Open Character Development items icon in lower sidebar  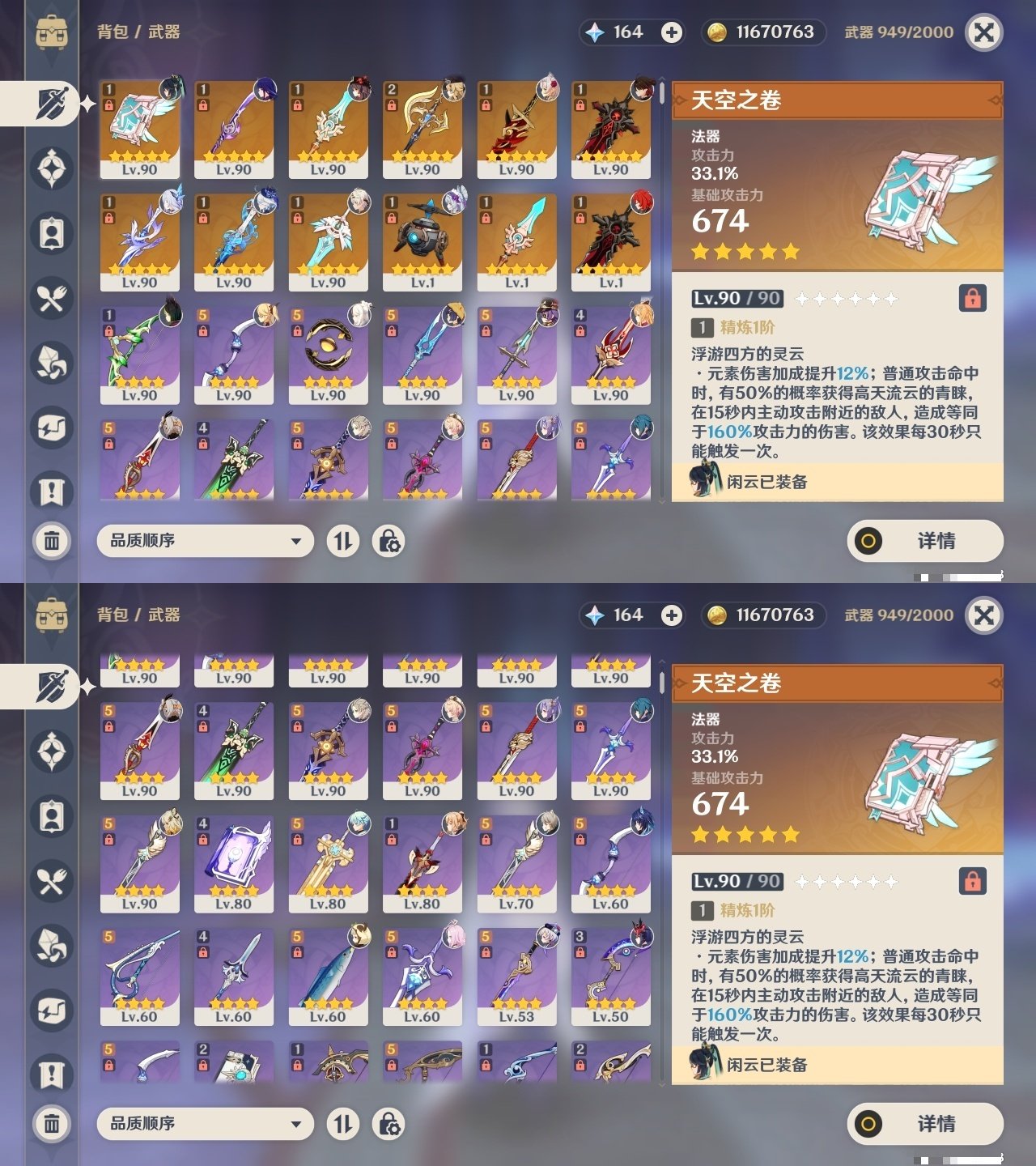click(52, 816)
